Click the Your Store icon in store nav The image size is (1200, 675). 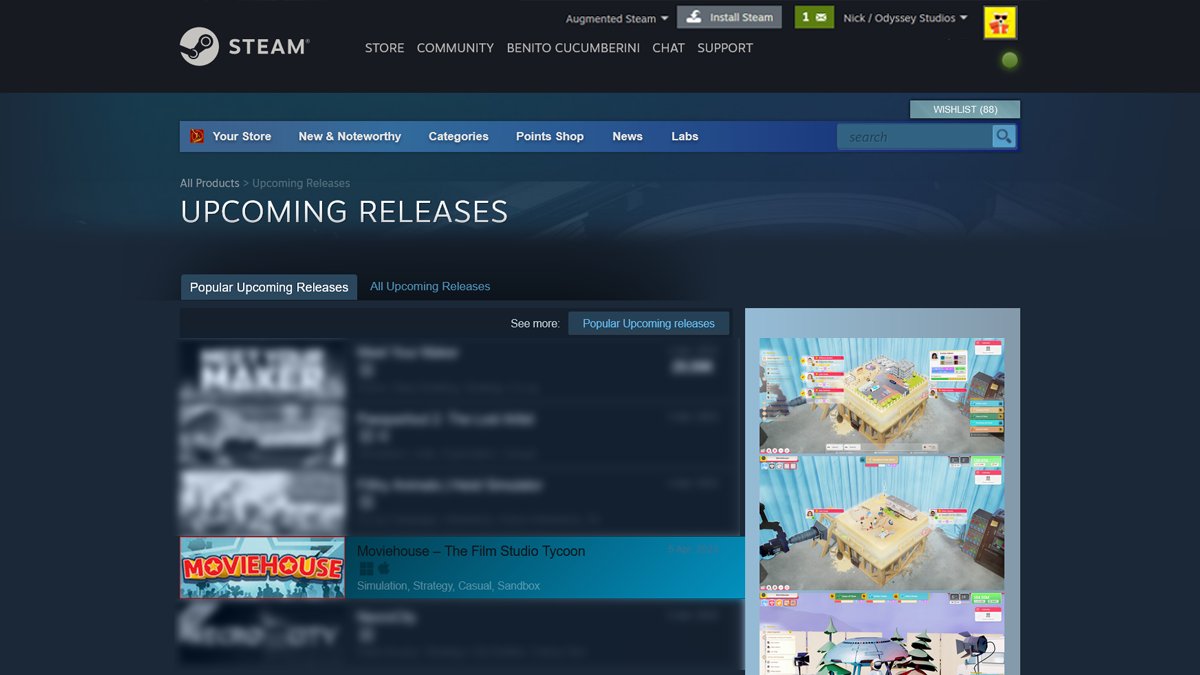[198, 136]
